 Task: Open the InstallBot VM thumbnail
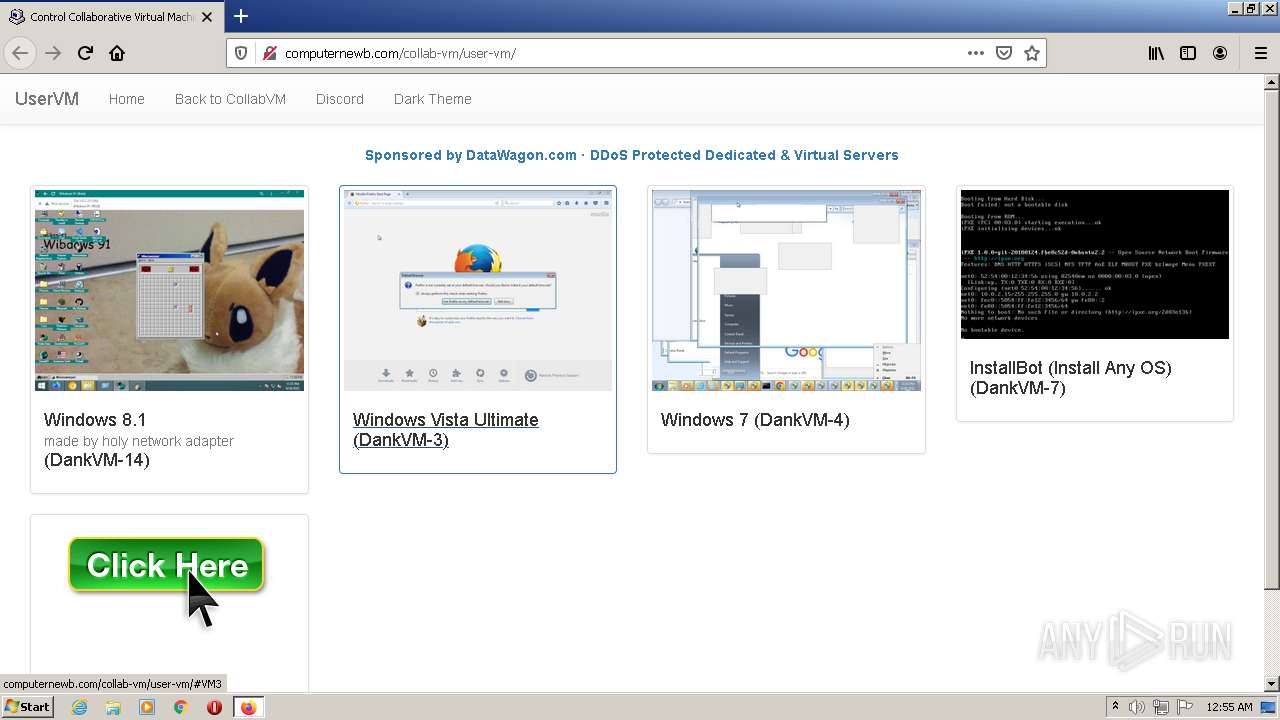click(x=1095, y=264)
